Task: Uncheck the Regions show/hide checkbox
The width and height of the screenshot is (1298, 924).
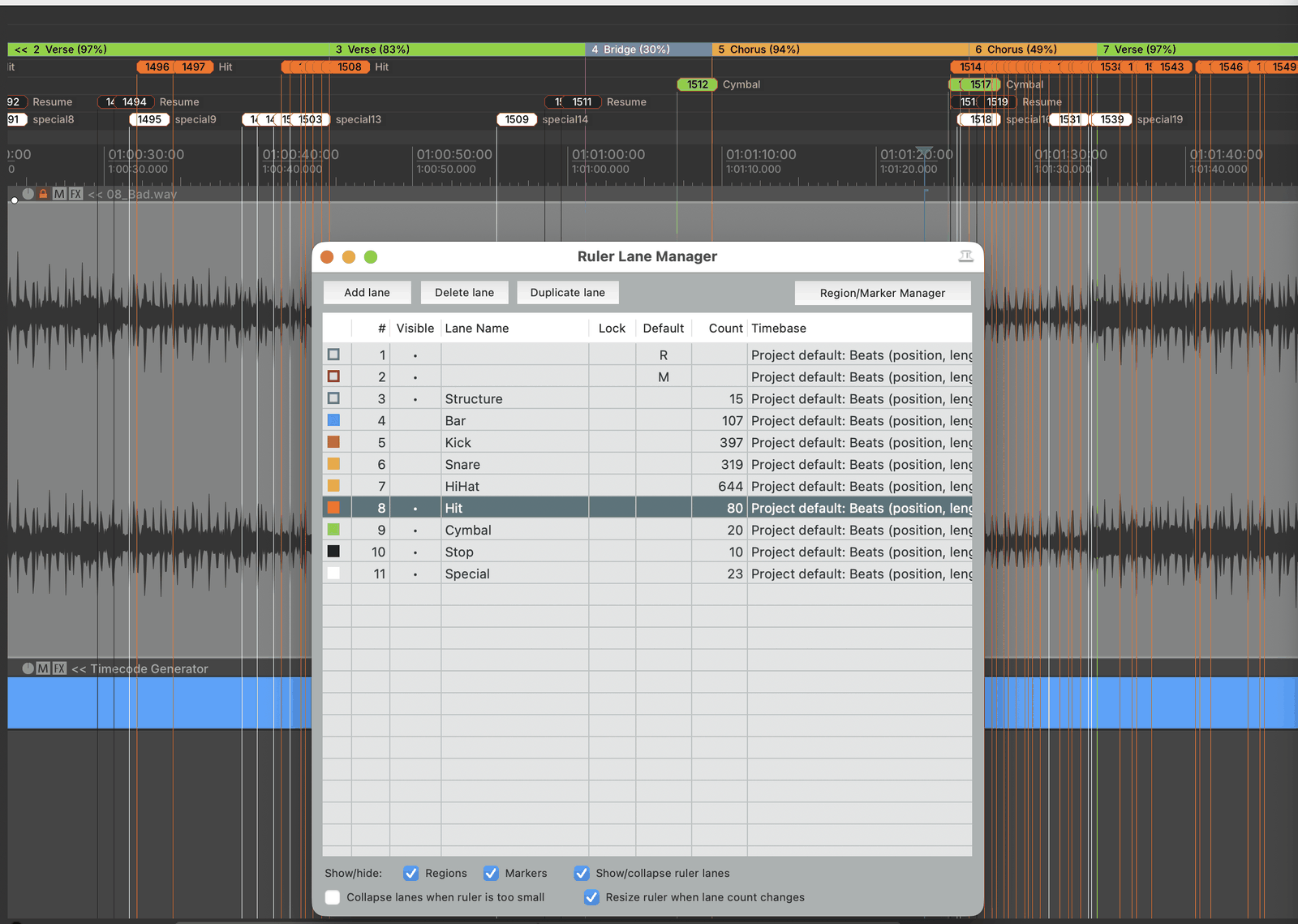Action: pyautogui.click(x=411, y=873)
